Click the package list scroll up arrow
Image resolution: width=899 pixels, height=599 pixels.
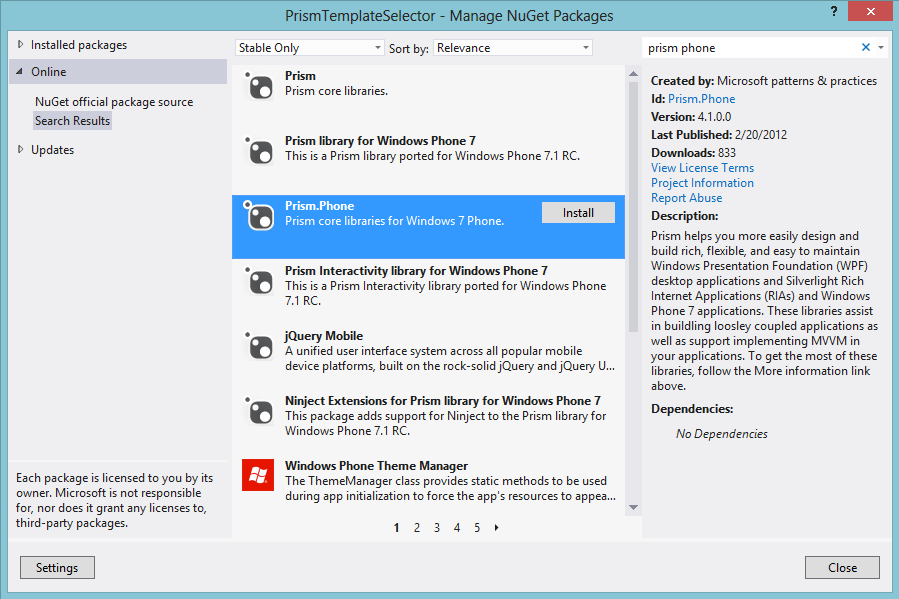[634, 73]
